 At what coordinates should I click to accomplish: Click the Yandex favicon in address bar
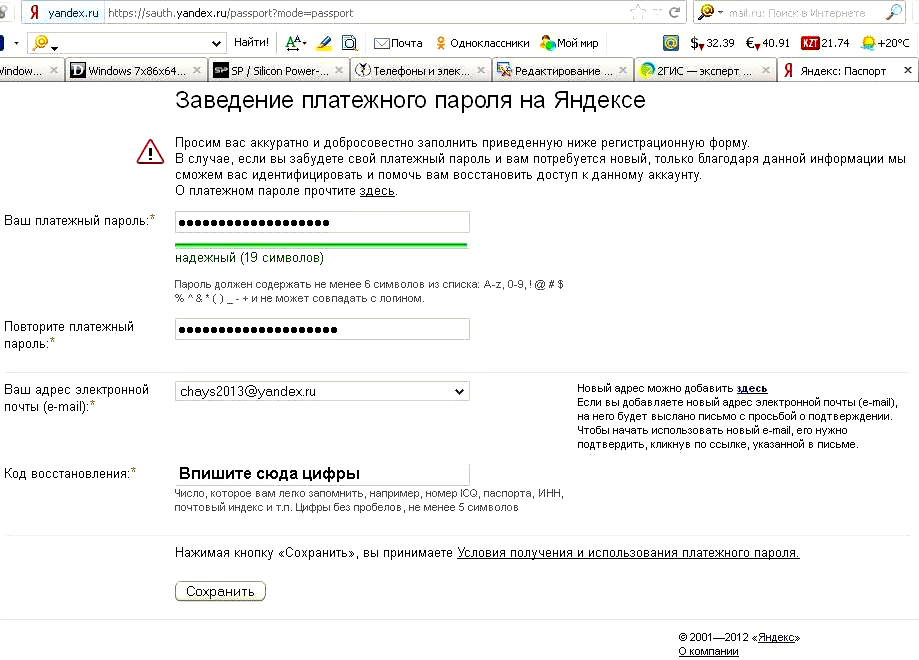tap(35, 12)
